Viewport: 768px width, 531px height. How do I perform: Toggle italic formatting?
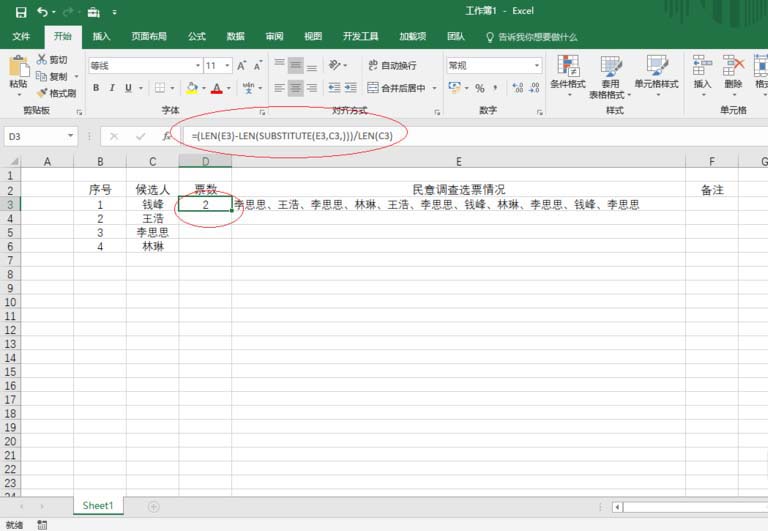click(x=112, y=88)
